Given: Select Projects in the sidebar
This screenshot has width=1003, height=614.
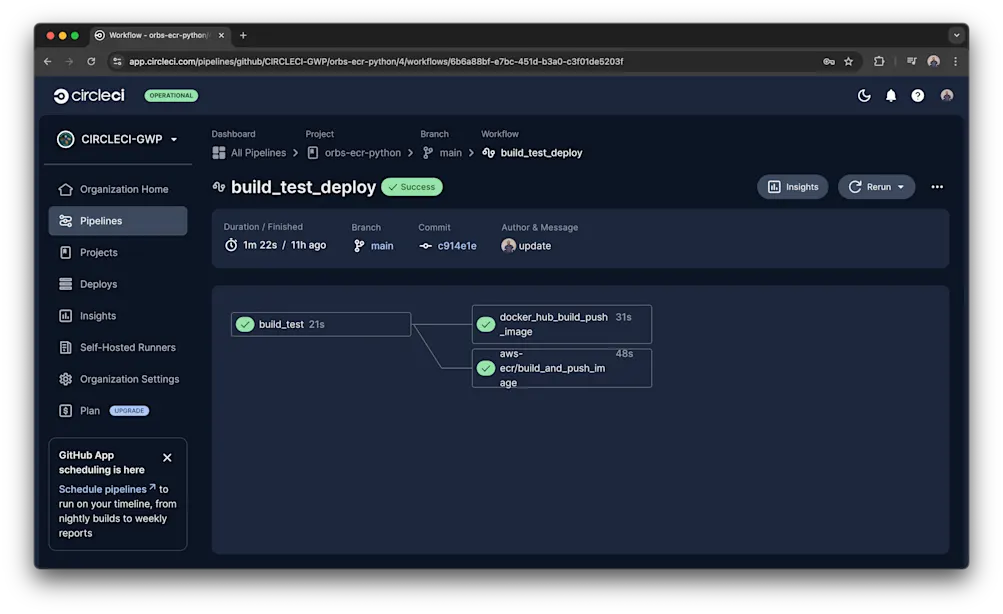Looking at the screenshot, I should tap(99, 252).
